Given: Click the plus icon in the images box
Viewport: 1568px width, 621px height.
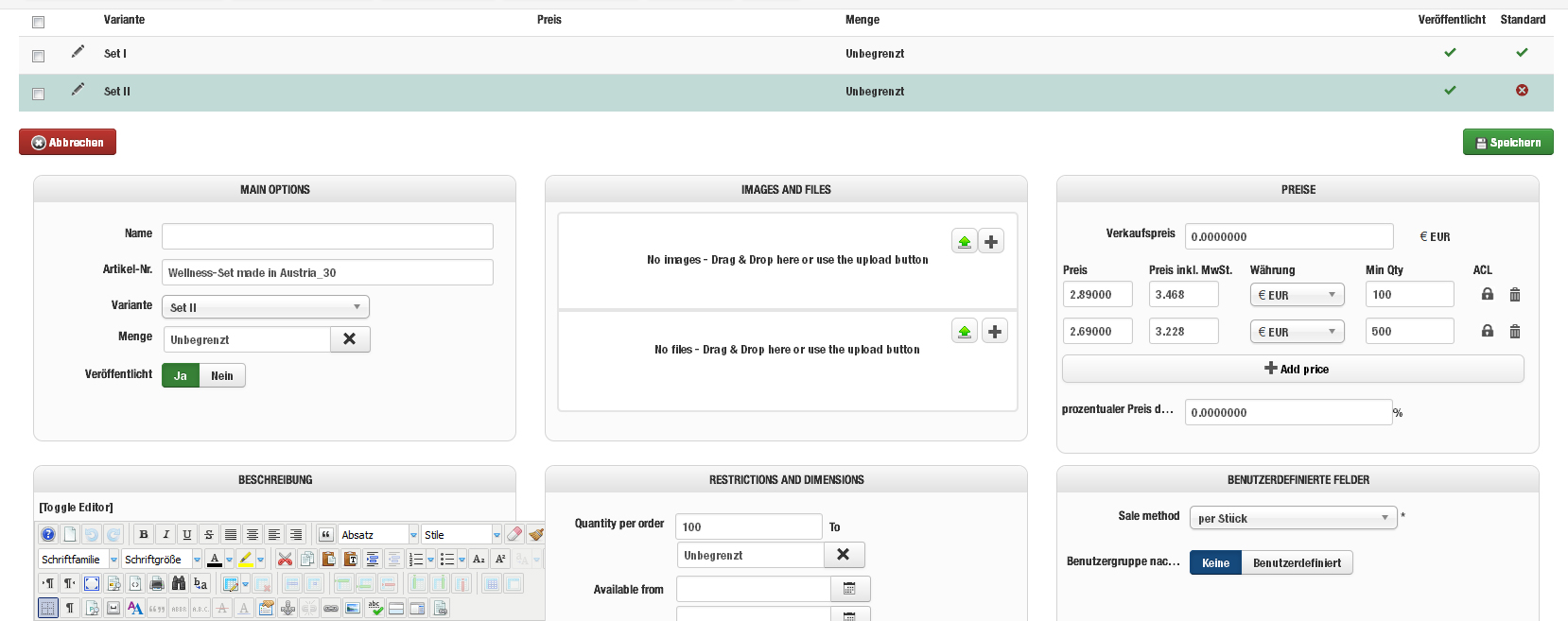Looking at the screenshot, I should tap(991, 242).
